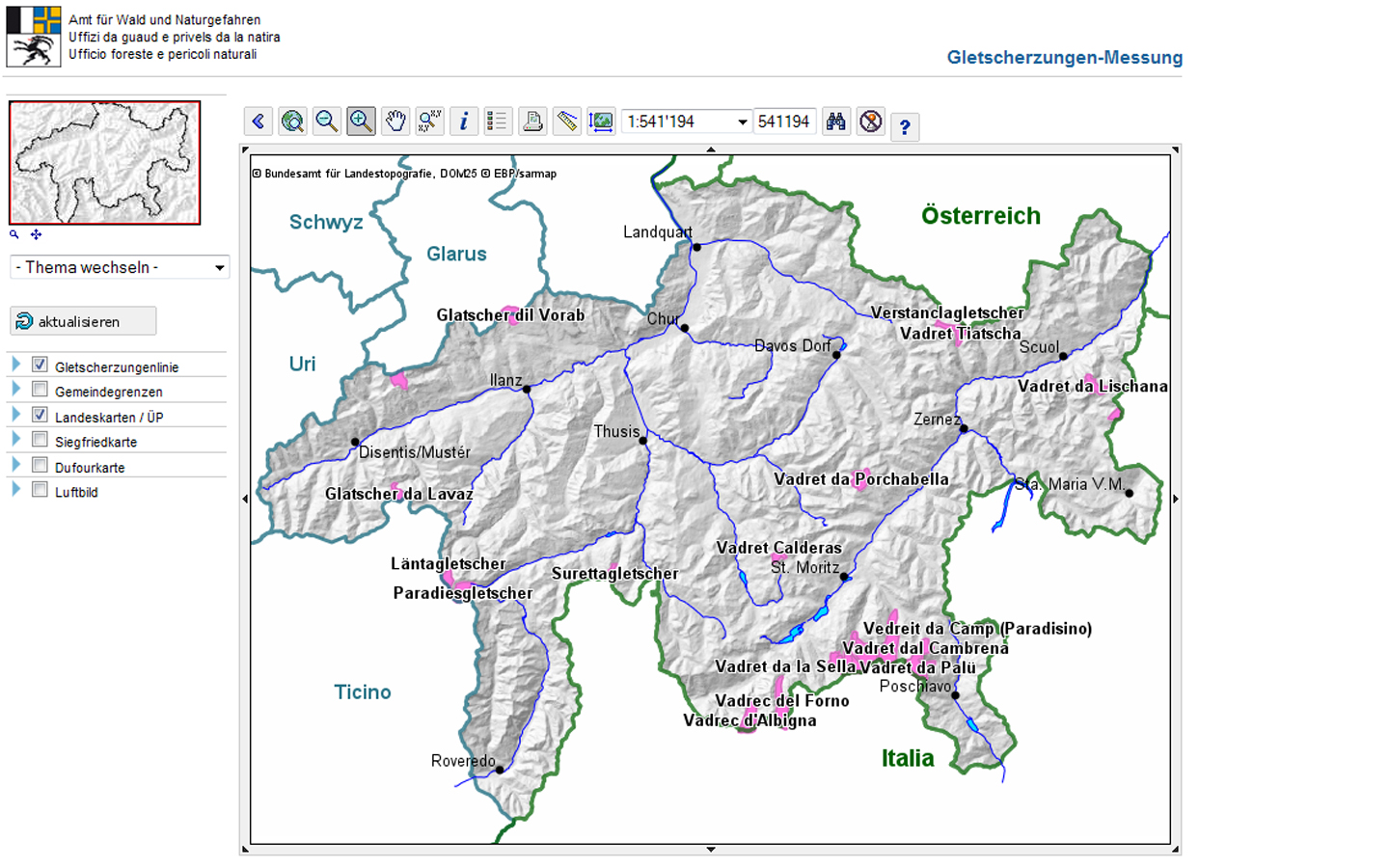Expand the Siegfriedkarte layer triangle
Image resolution: width=1389 pixels, height=868 pixels.
click(15, 440)
